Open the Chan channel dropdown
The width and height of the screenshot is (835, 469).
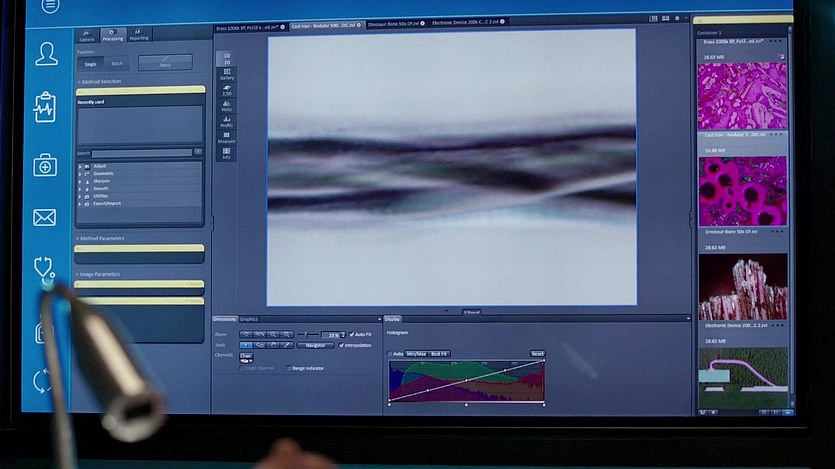(246, 358)
